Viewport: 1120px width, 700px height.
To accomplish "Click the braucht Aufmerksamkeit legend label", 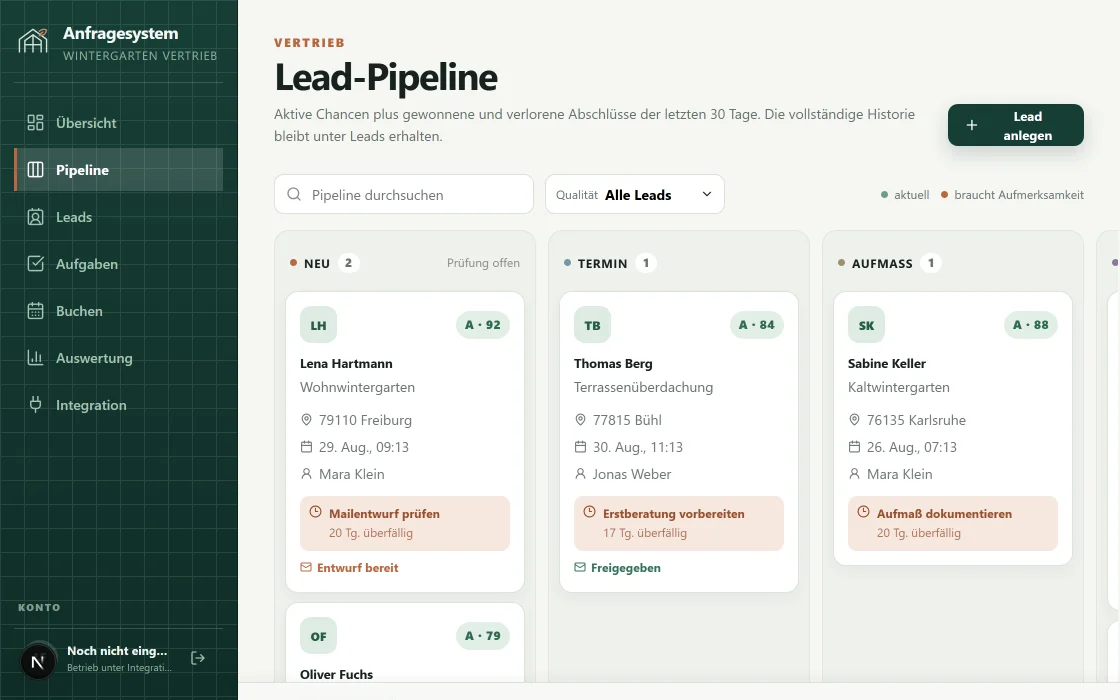I will pos(1019,195).
